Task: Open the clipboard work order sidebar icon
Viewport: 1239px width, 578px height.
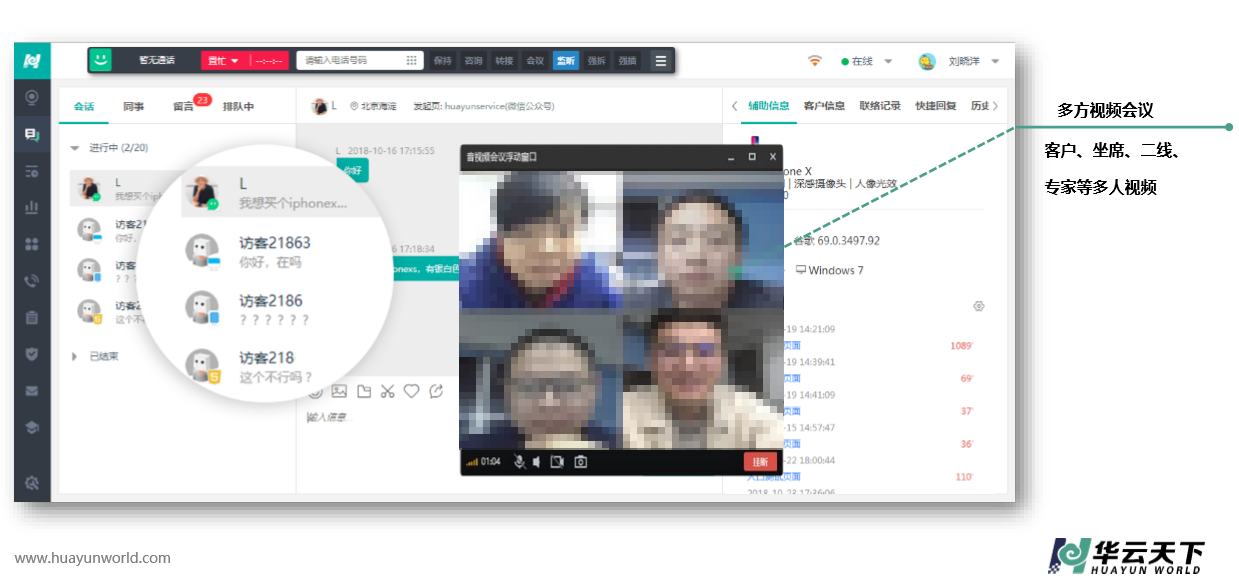Action: [x=32, y=317]
